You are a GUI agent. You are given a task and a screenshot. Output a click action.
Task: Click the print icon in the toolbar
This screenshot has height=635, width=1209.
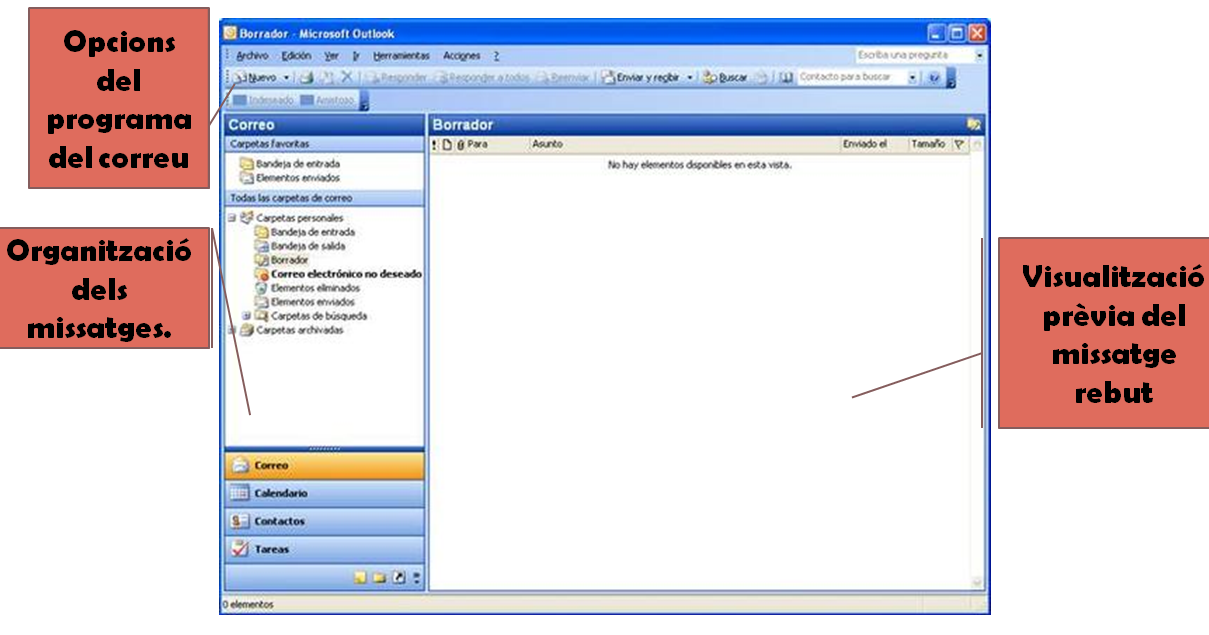[308, 77]
